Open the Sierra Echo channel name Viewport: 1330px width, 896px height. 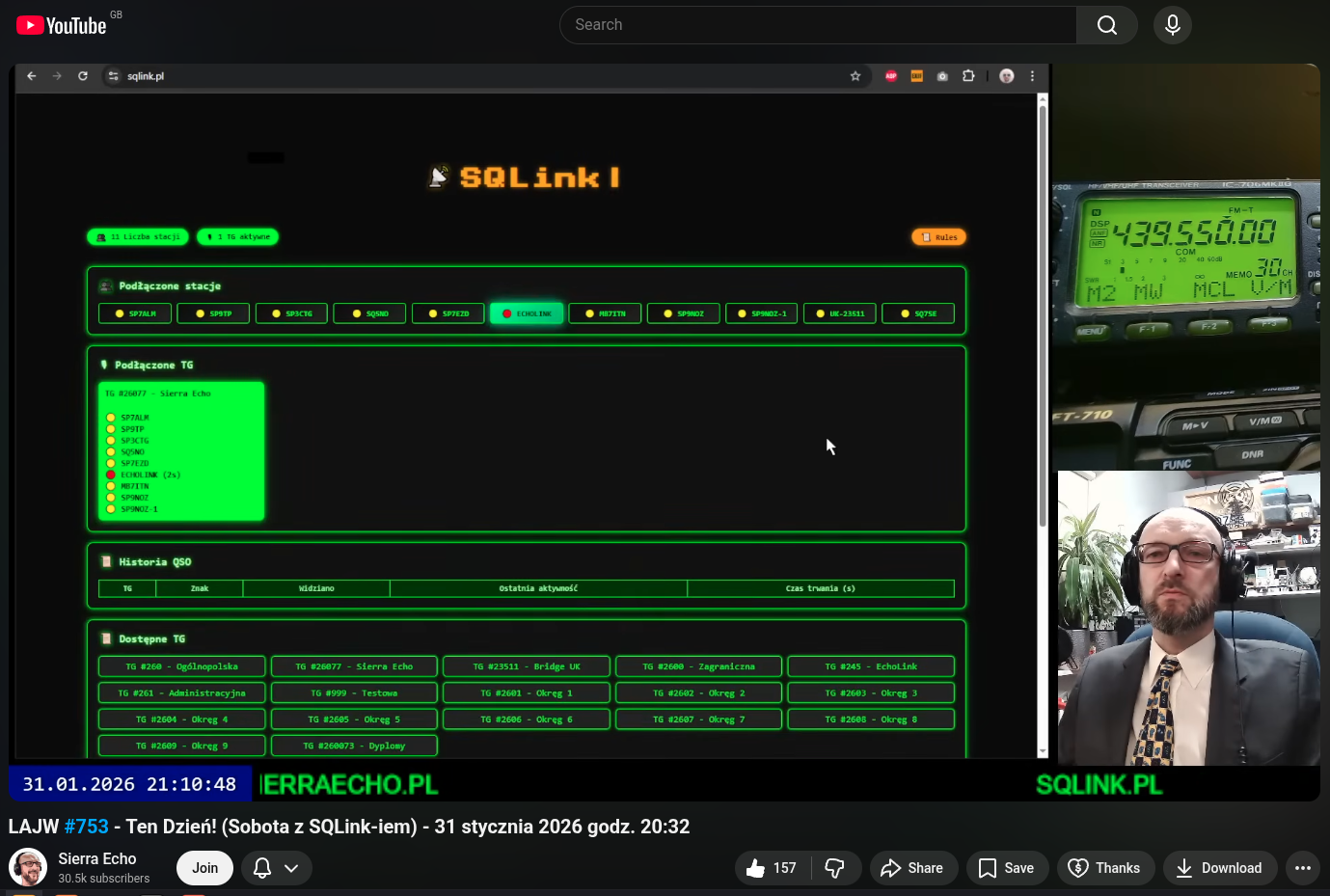pos(97,858)
